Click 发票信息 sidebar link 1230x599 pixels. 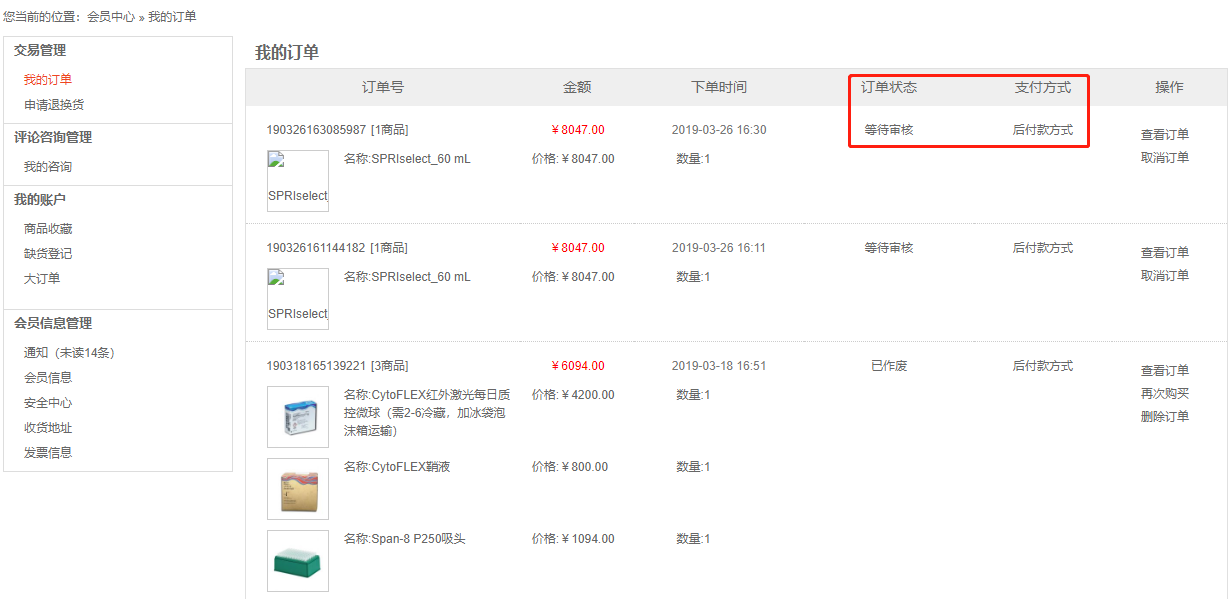pyautogui.click(x=48, y=453)
